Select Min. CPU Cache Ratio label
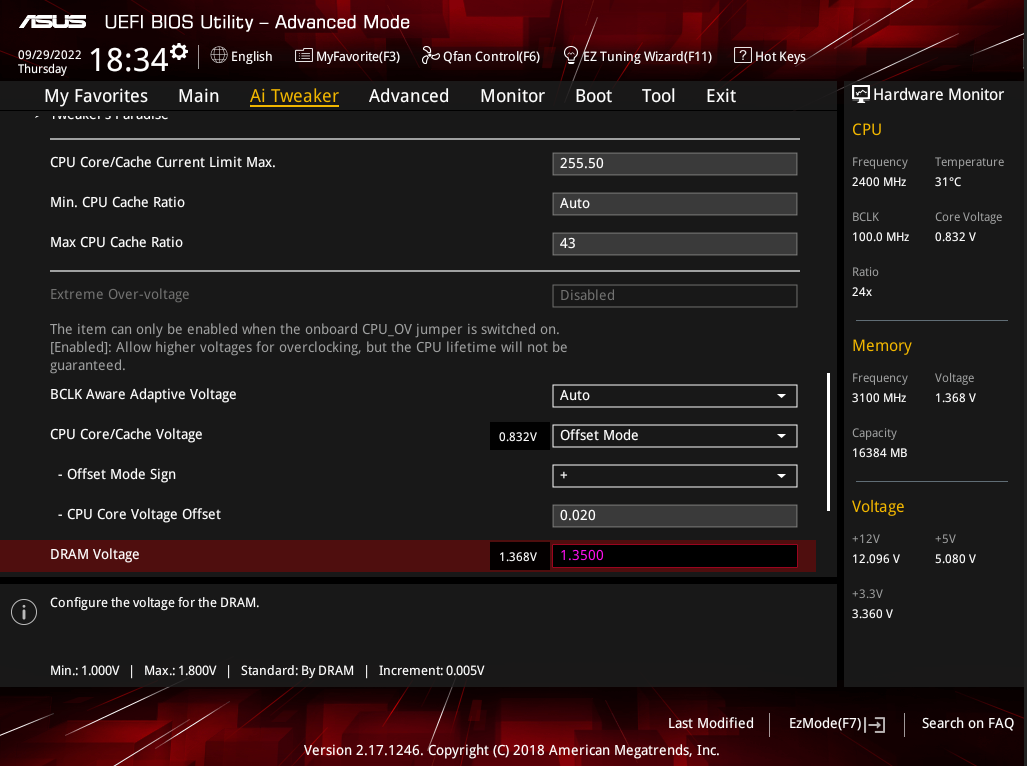The image size is (1027, 766). (117, 202)
